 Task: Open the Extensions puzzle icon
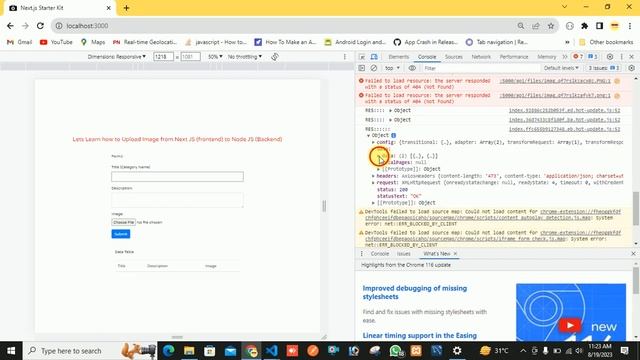pyautogui.click(x=584, y=26)
